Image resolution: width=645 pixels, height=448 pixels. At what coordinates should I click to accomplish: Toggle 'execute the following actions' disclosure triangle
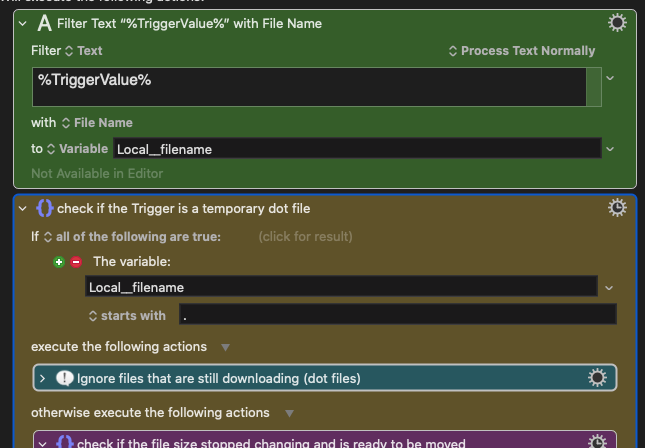tap(225, 346)
